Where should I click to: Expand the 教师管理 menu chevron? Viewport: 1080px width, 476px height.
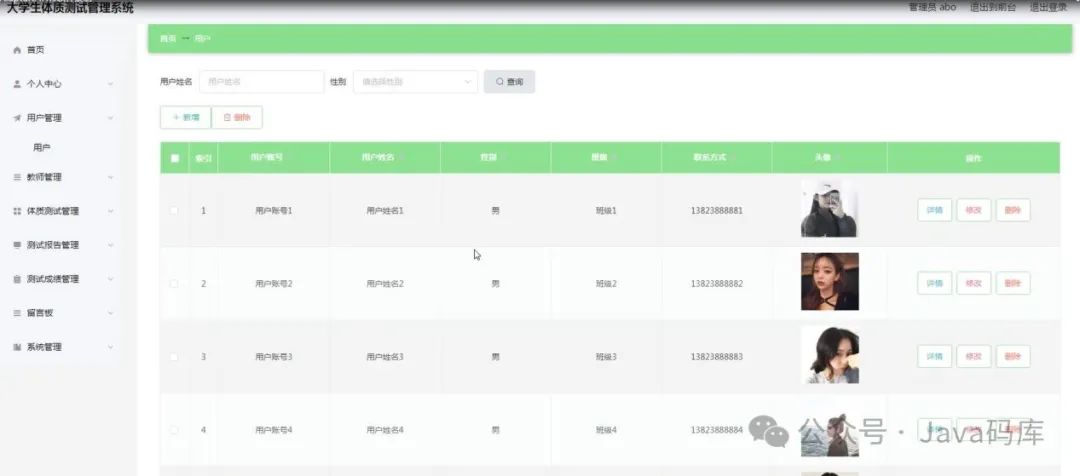pyautogui.click(x=110, y=177)
